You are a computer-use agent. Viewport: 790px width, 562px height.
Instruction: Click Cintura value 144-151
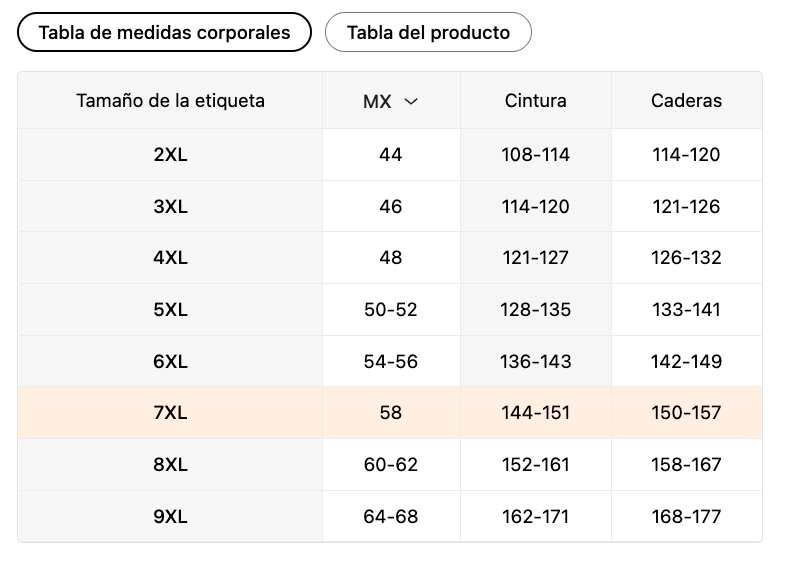pyautogui.click(x=535, y=413)
